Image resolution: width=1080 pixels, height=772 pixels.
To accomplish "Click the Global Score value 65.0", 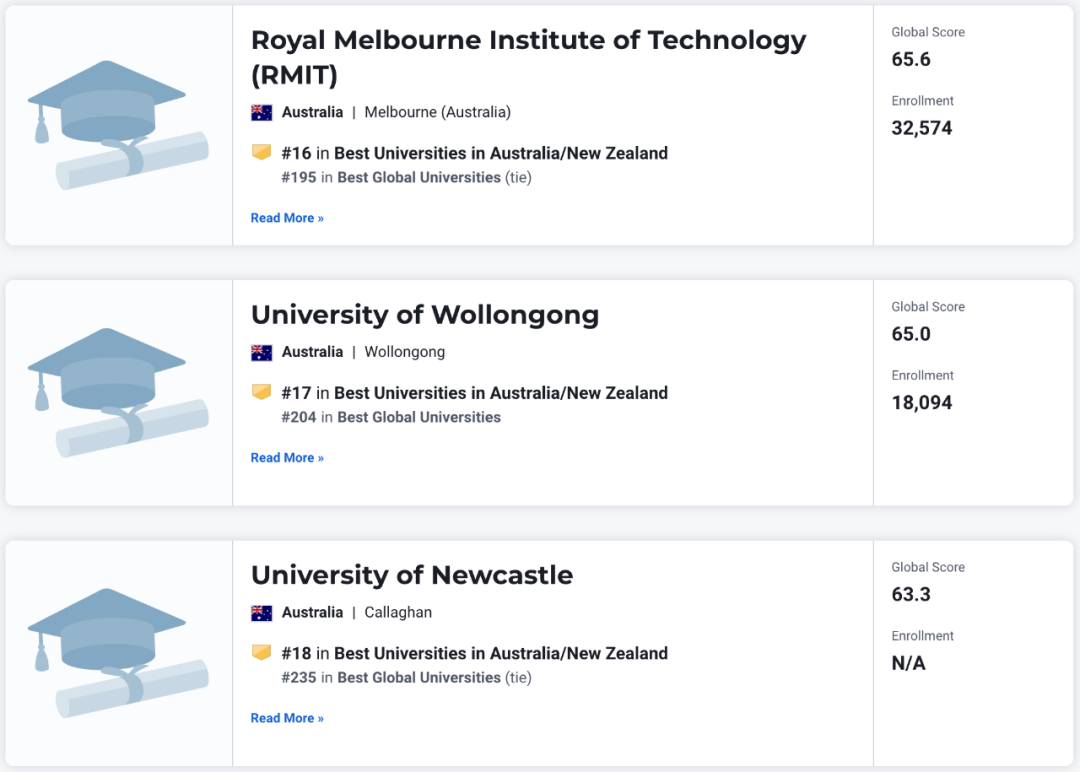I will [x=911, y=334].
